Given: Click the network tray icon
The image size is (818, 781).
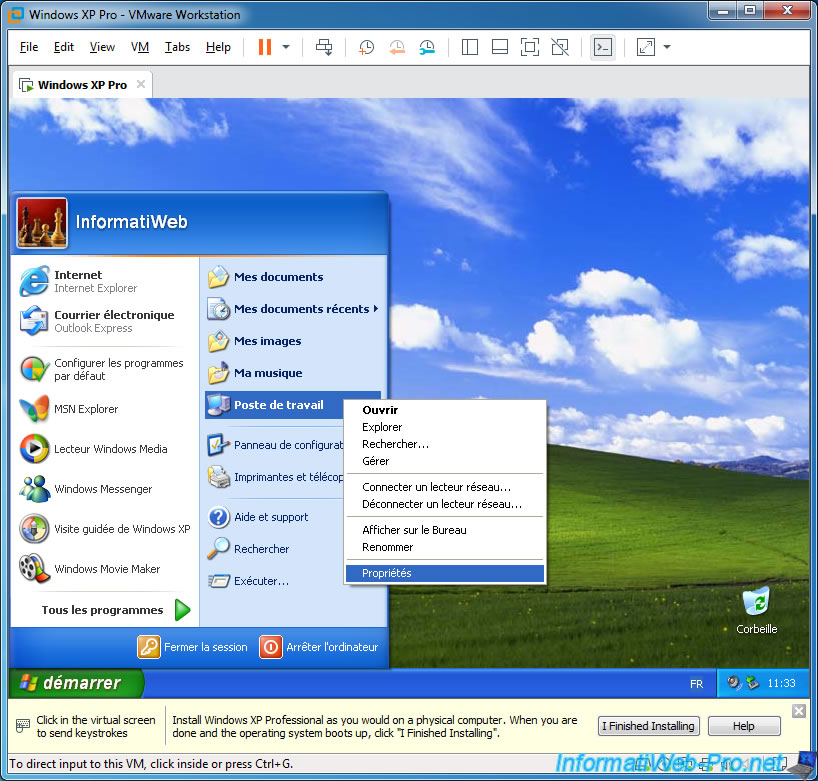Looking at the screenshot, I should click(752, 682).
